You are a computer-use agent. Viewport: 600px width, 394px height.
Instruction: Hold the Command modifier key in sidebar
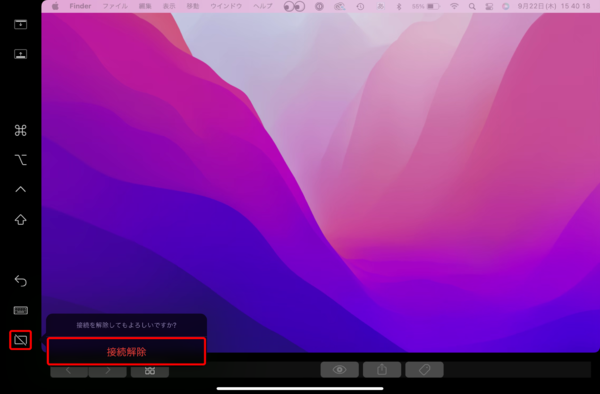click(x=20, y=130)
